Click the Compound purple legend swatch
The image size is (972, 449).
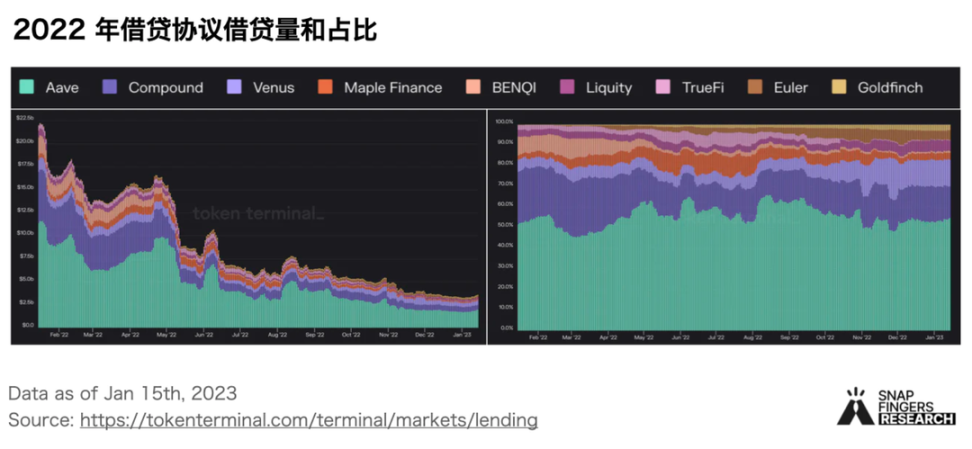point(110,87)
